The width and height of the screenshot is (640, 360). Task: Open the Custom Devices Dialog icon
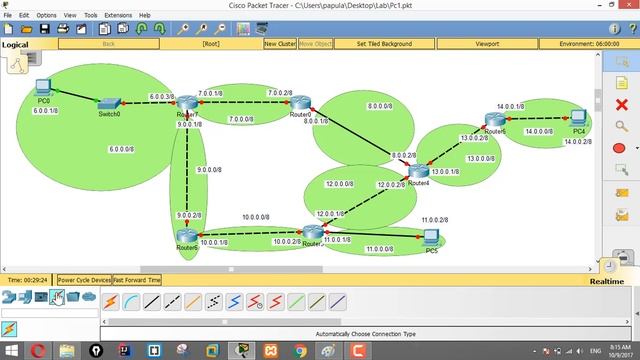pos(262,29)
